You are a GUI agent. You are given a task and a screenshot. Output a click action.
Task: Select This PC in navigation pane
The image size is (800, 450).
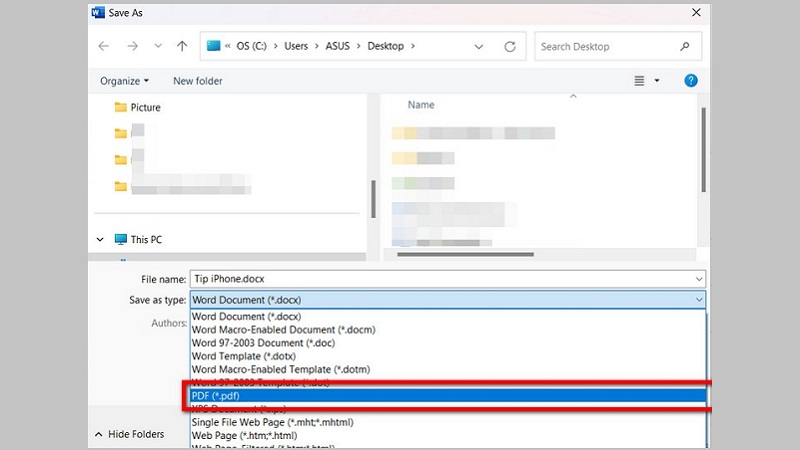pos(146,239)
